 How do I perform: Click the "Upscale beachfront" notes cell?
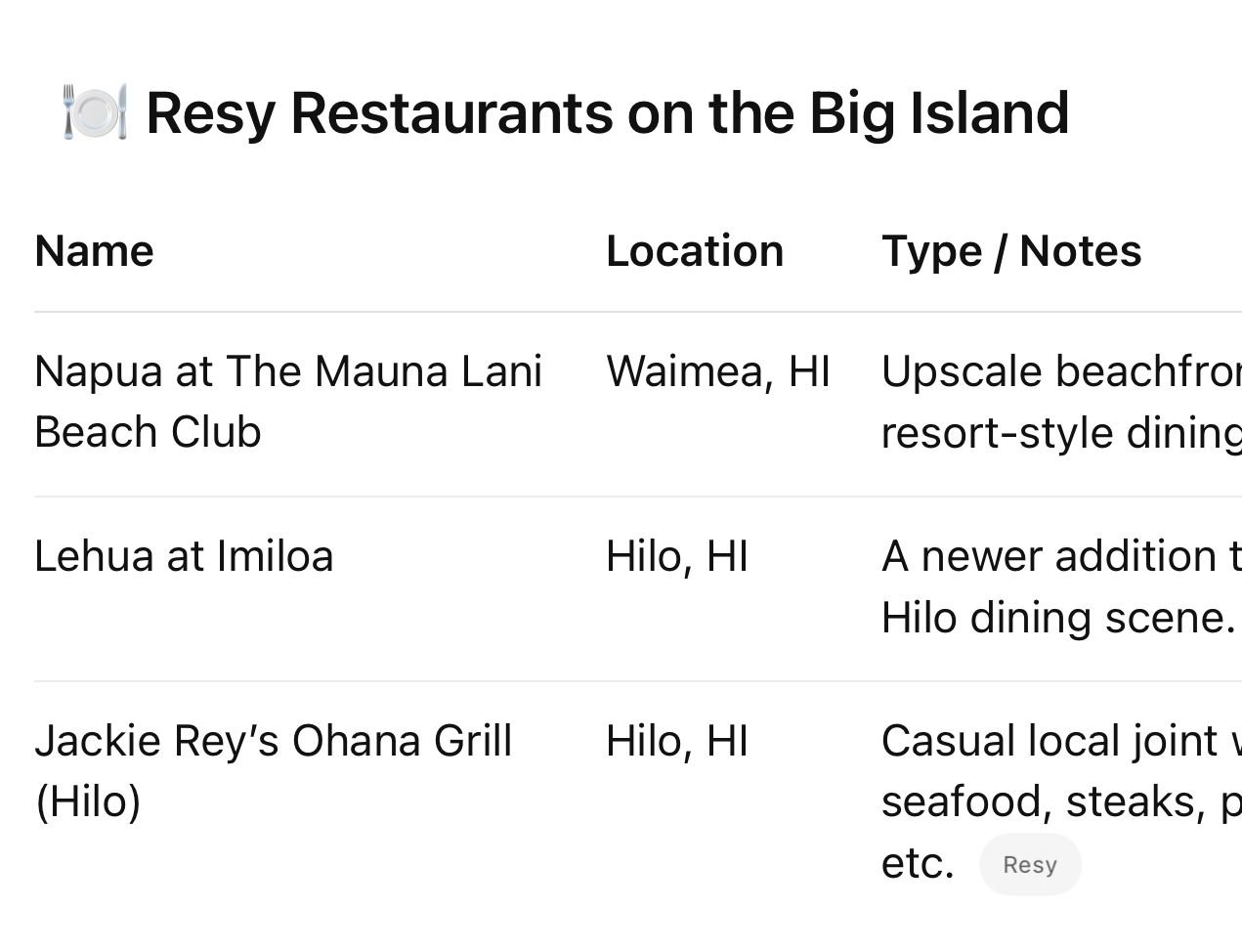coord(1060,372)
